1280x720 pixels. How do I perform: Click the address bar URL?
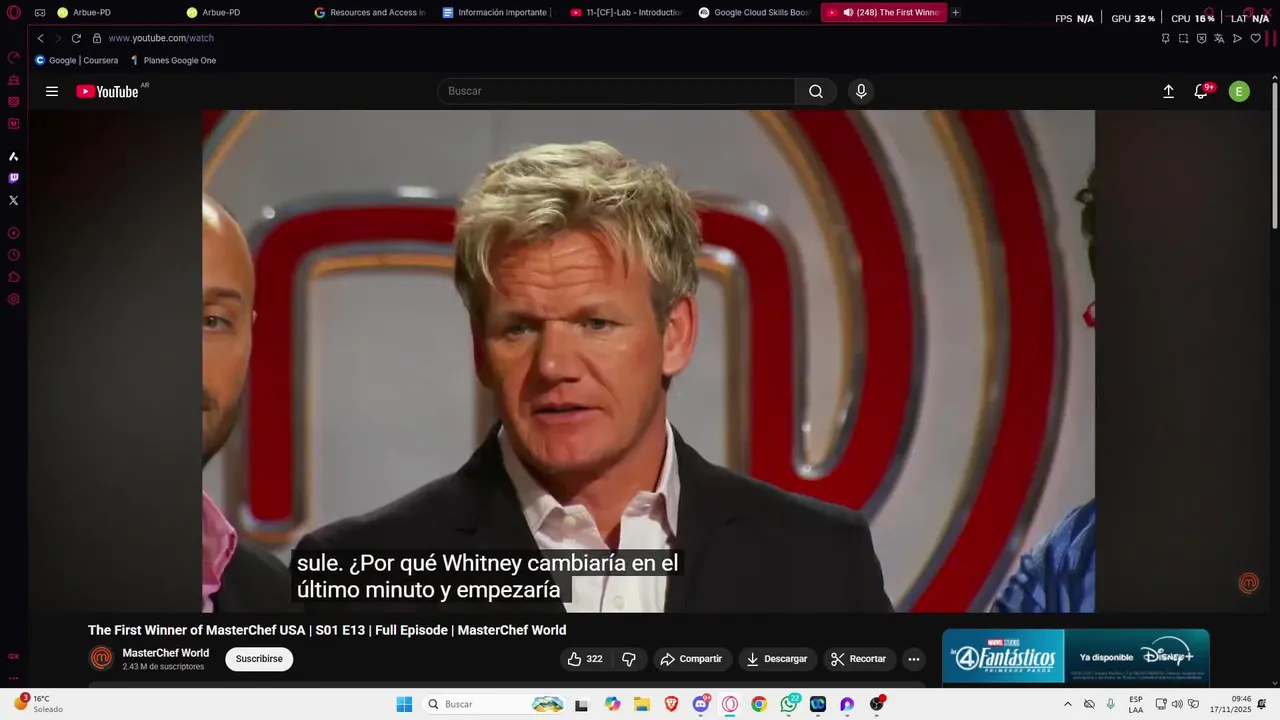161,38
